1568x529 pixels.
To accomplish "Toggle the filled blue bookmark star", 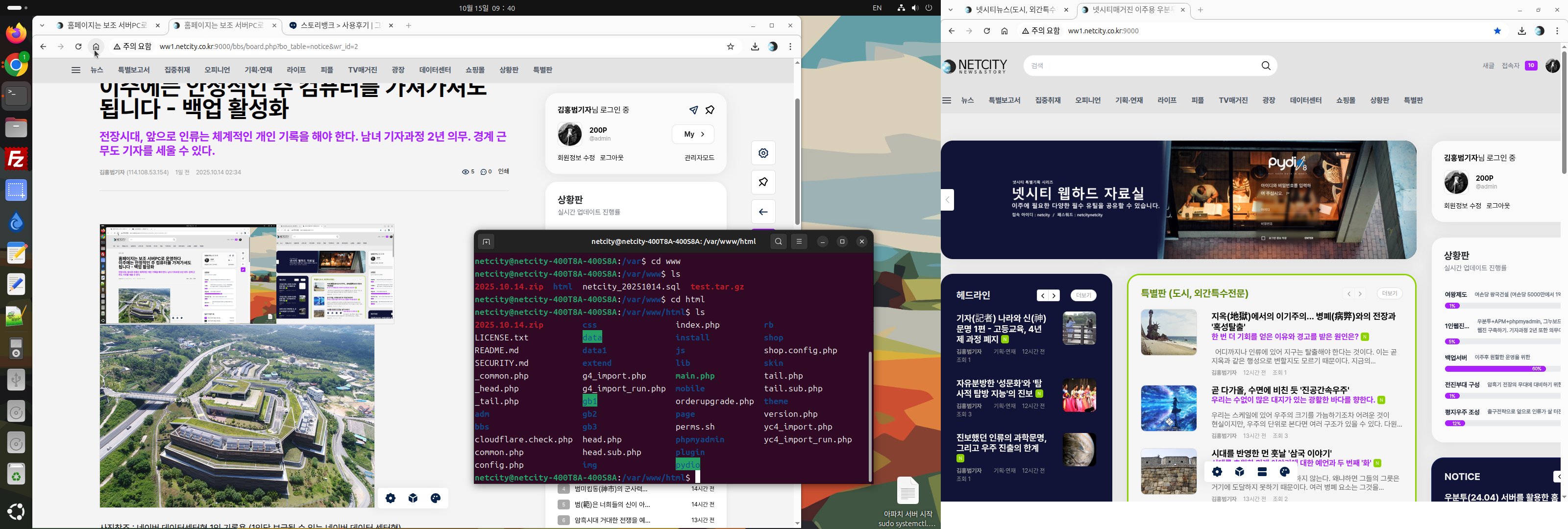I will (1497, 31).
